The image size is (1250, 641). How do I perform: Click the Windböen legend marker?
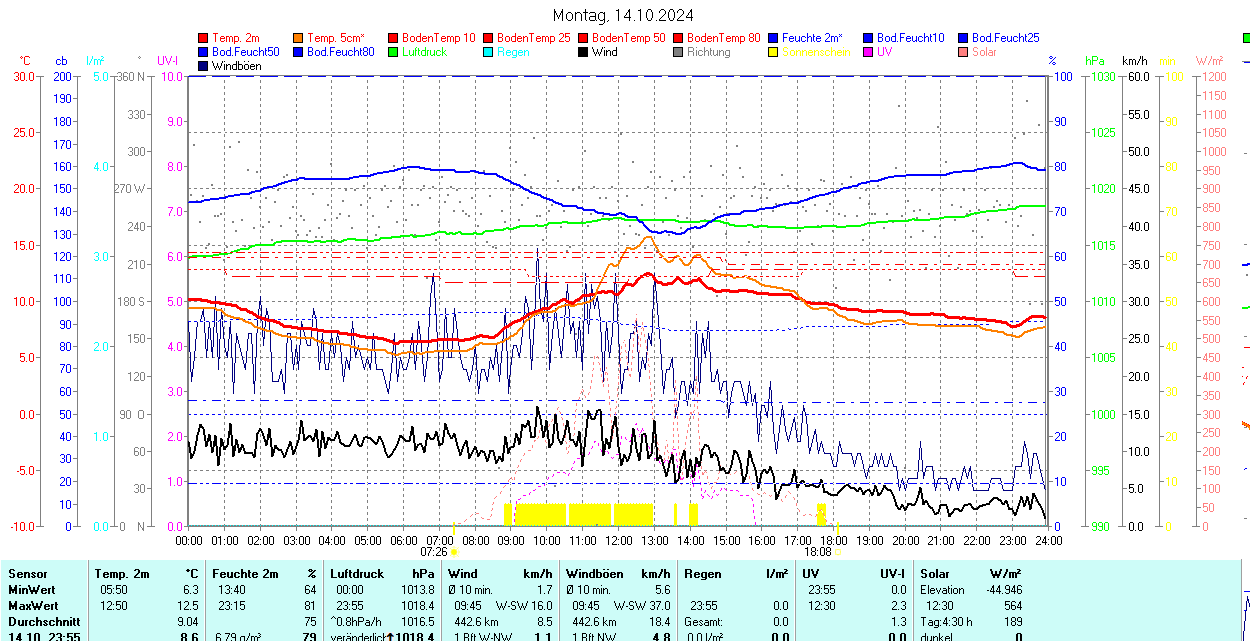[x=204, y=66]
